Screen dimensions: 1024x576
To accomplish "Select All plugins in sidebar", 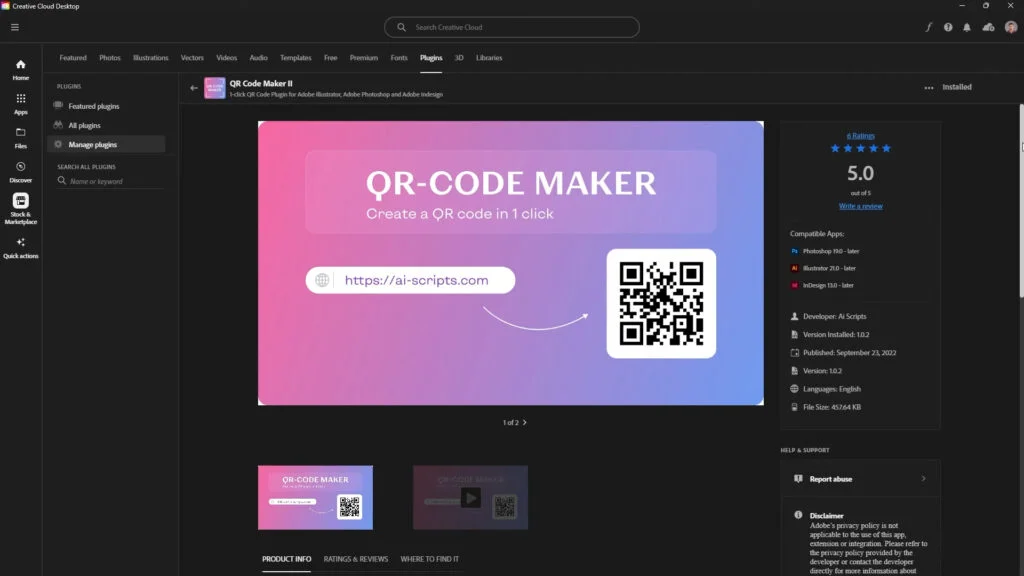I will (106, 125).
